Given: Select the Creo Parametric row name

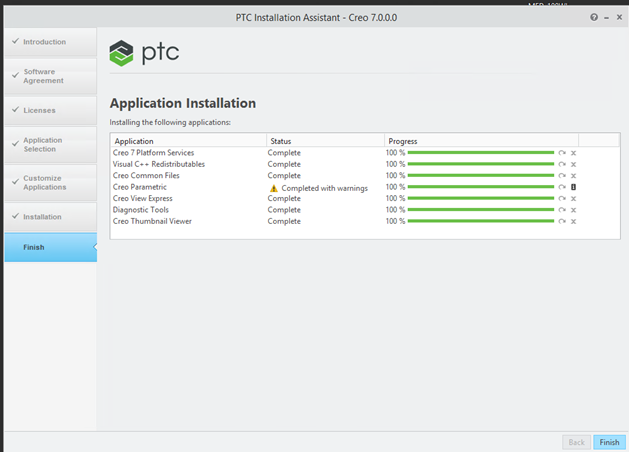Looking at the screenshot, I should (140, 187).
